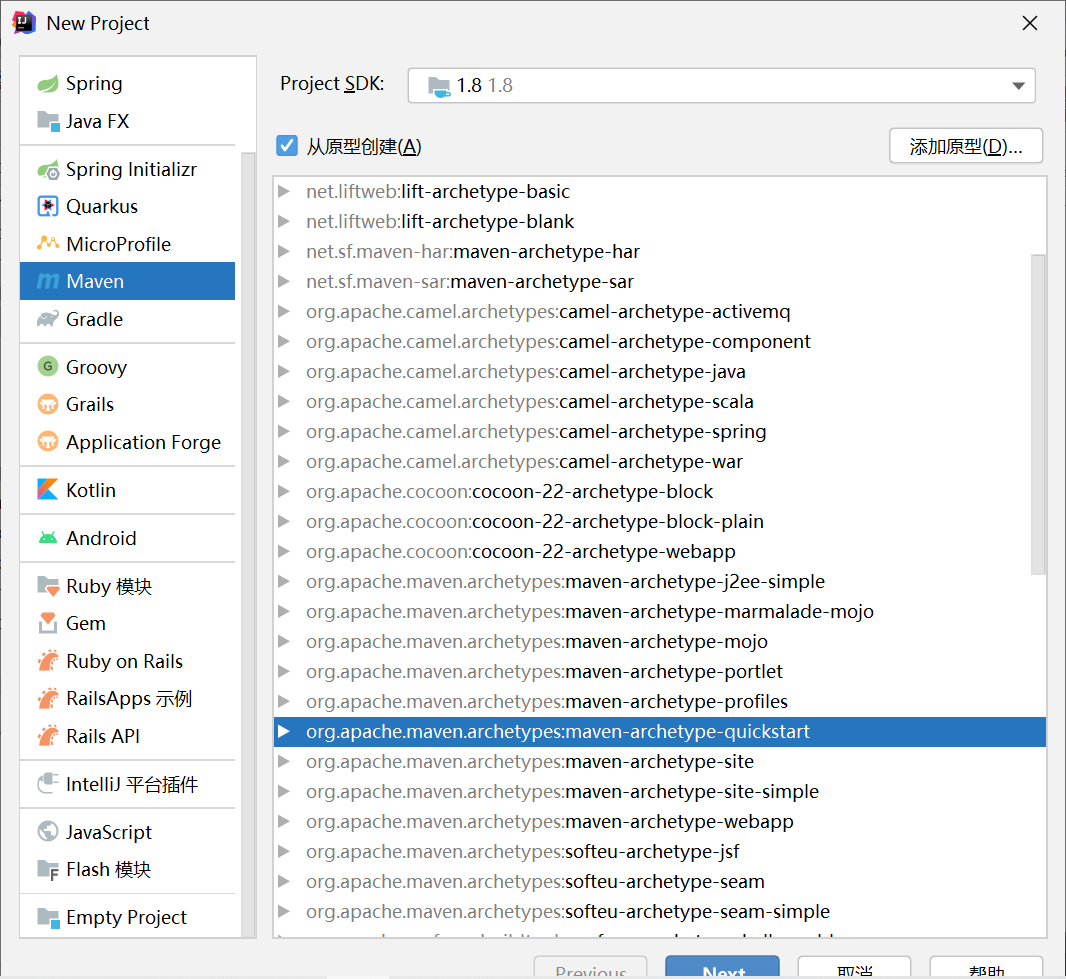
Task: Click the IntelliJ IDEA logo in title bar
Action: click(x=24, y=22)
